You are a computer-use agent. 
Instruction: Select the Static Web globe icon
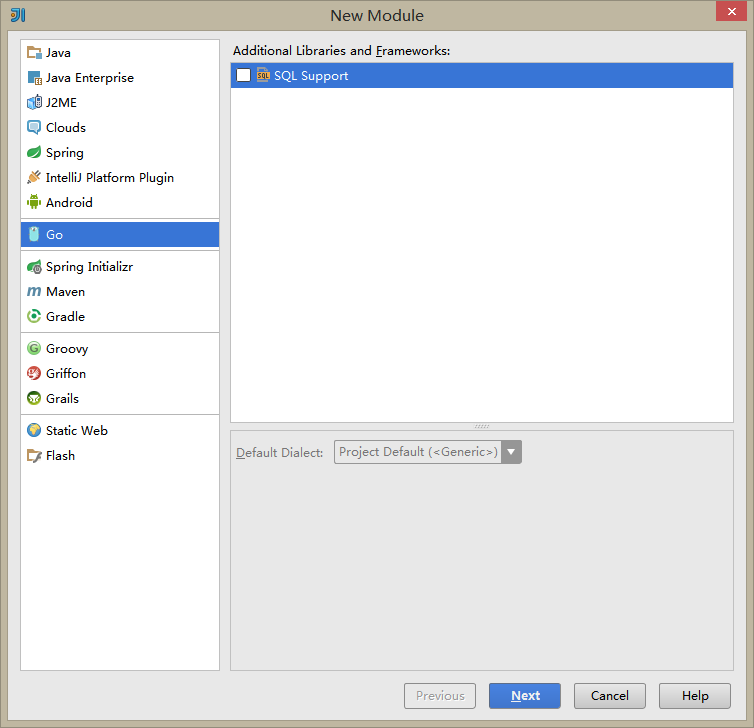click(34, 430)
